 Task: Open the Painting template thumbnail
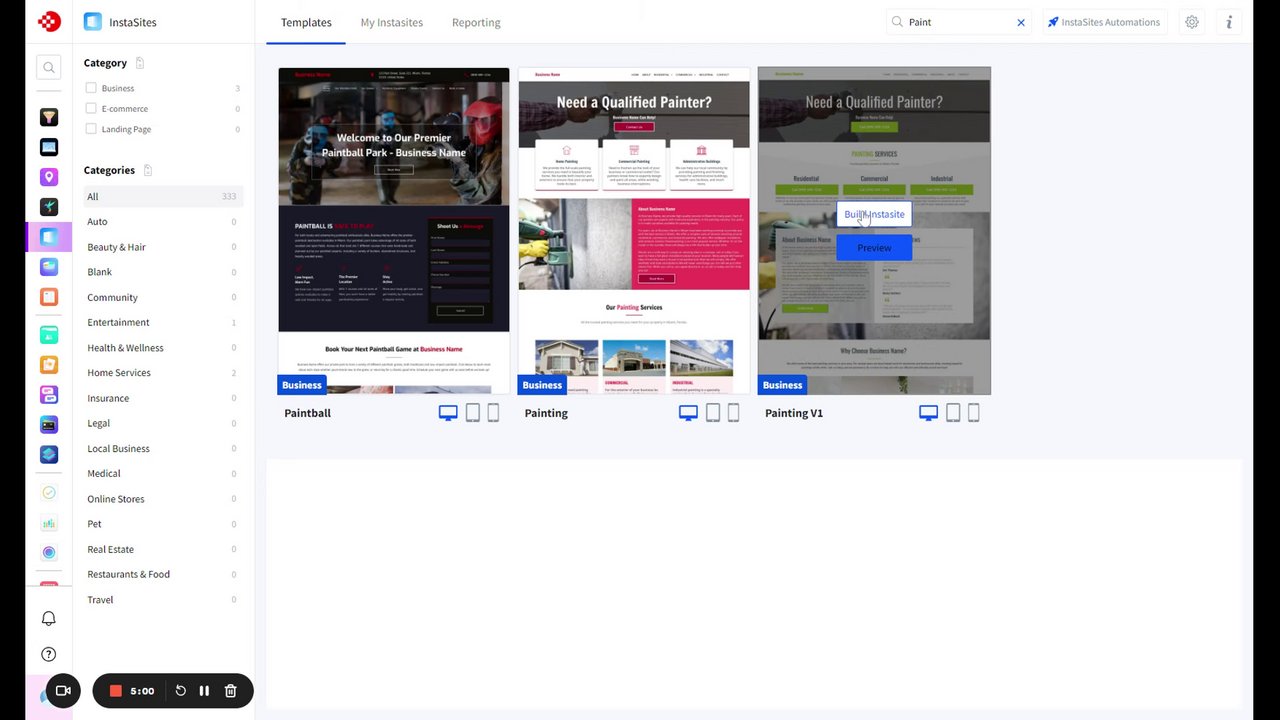pos(634,231)
